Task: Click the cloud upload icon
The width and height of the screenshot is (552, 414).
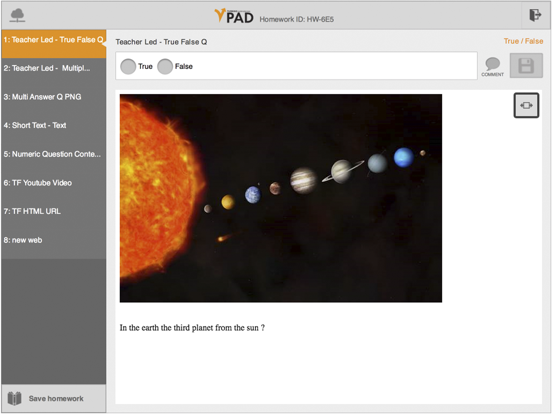Action: [x=17, y=15]
